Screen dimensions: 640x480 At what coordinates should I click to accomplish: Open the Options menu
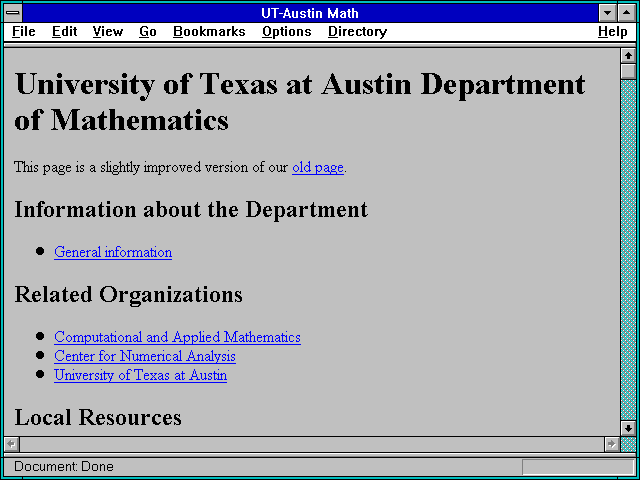[x=287, y=32]
